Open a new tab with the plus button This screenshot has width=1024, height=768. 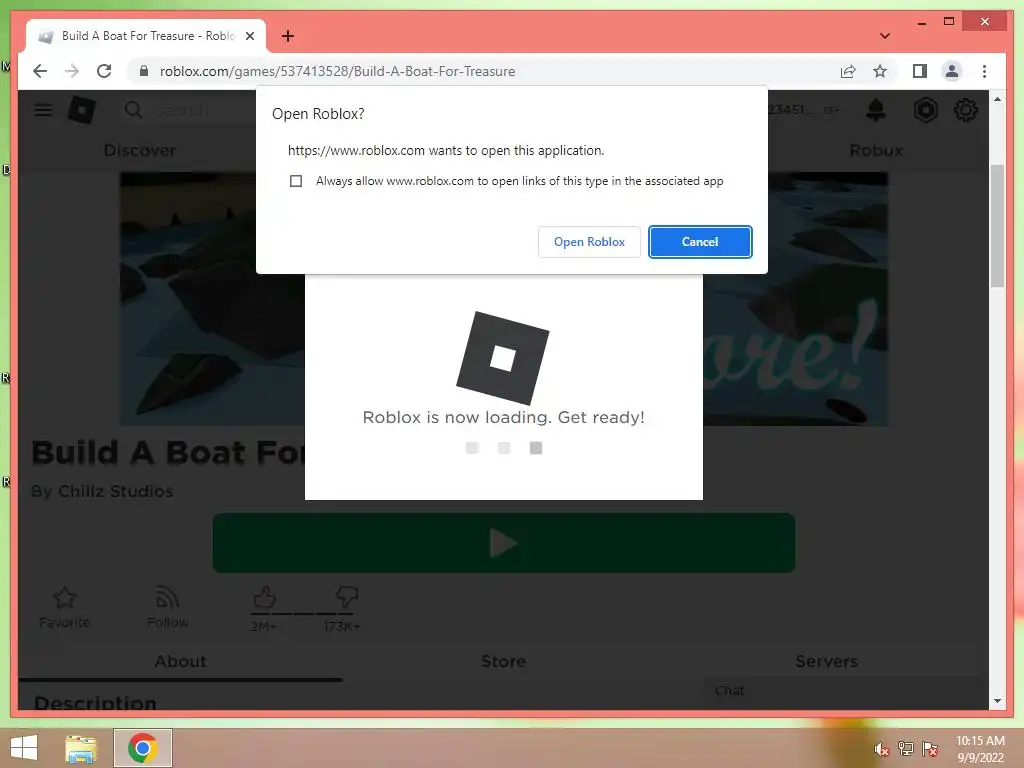[288, 36]
